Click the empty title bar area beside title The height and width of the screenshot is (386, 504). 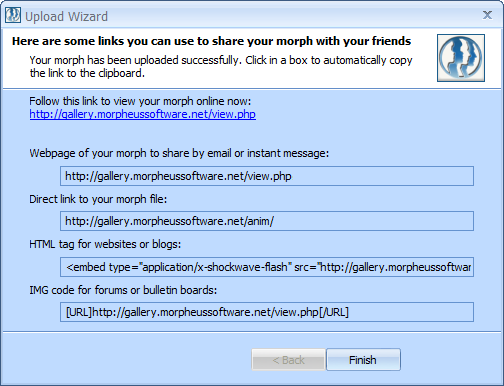293,16
